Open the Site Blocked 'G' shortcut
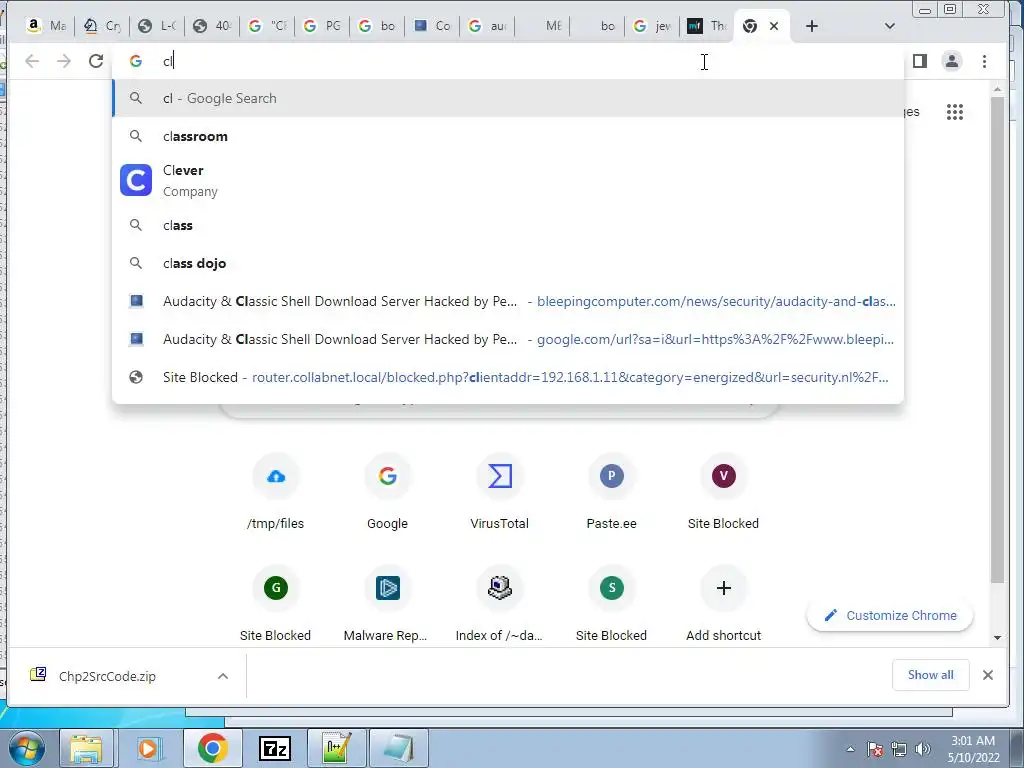The image size is (1024, 768). [x=276, y=602]
